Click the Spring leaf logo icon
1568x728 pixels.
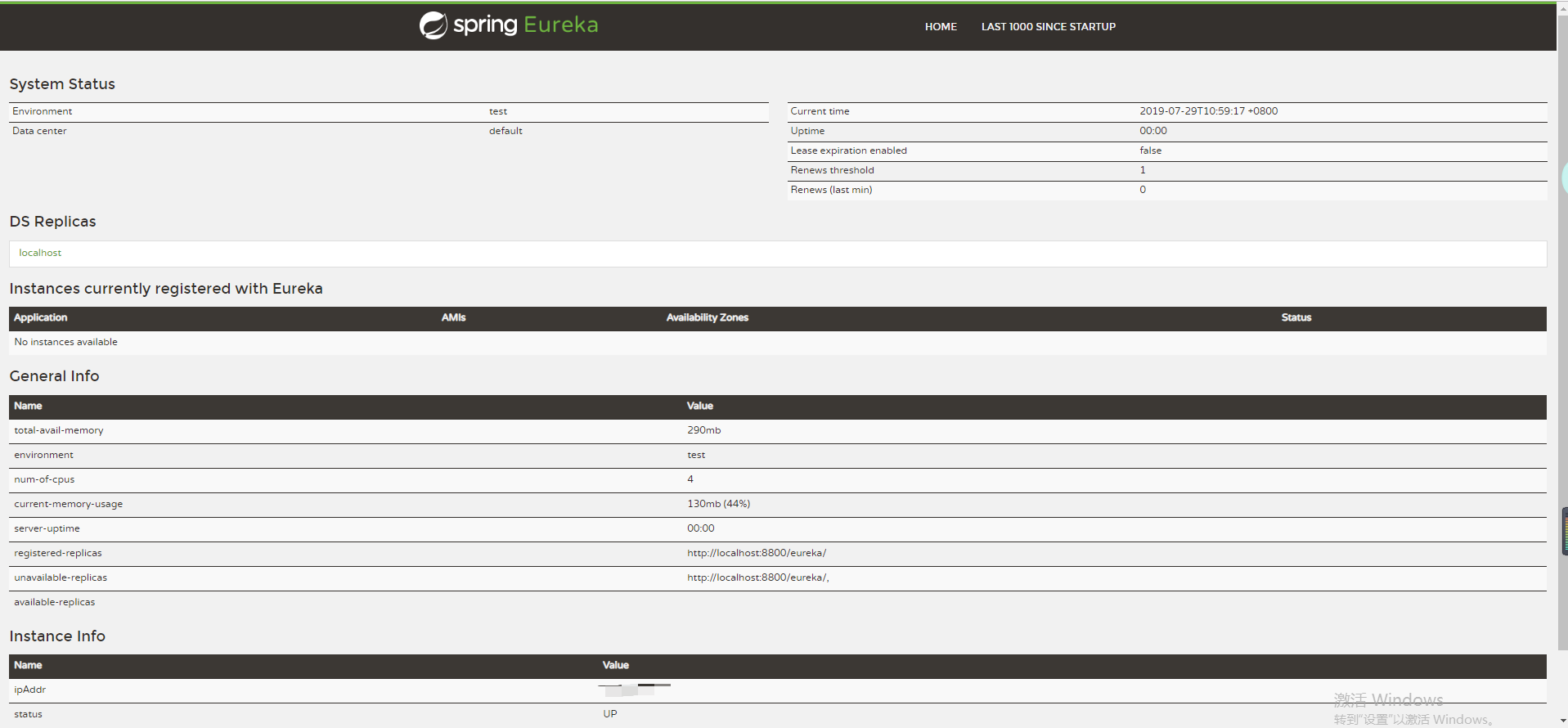tap(433, 25)
